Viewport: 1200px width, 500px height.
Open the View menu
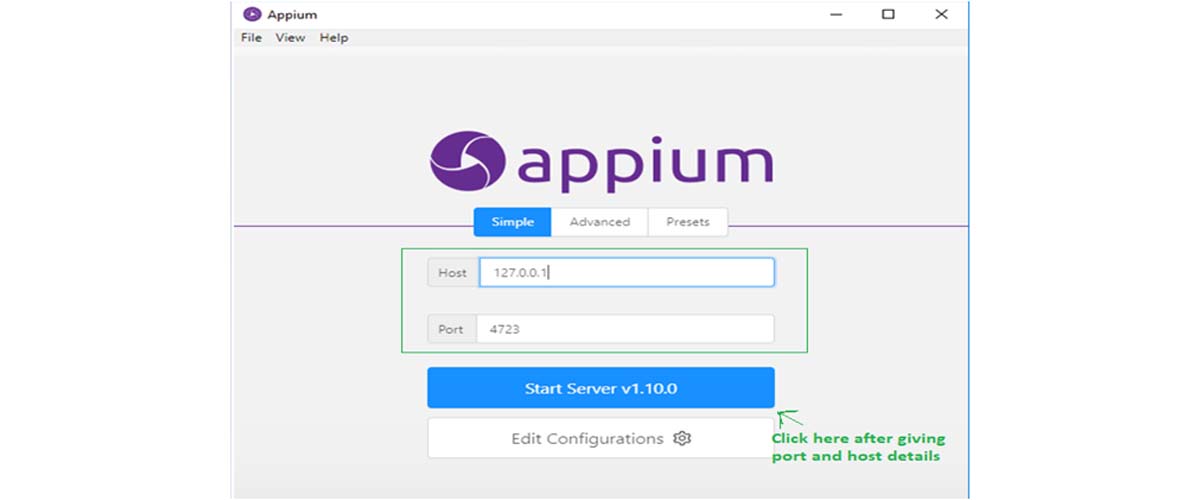coord(290,38)
